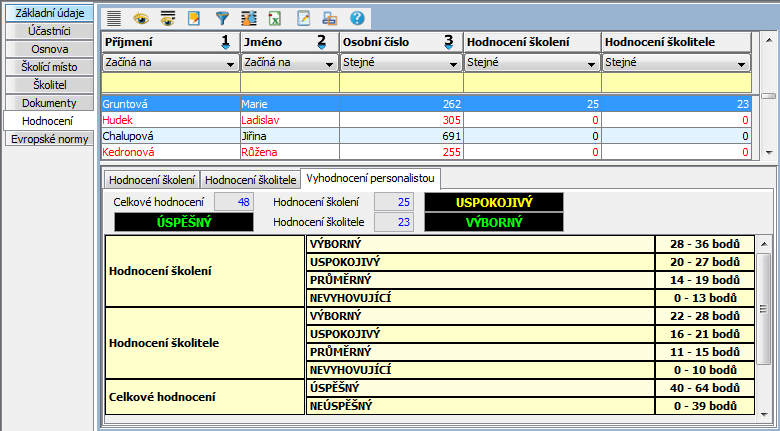Open the blue help question mark icon
This screenshot has height=431, width=780.
pyautogui.click(x=357, y=18)
